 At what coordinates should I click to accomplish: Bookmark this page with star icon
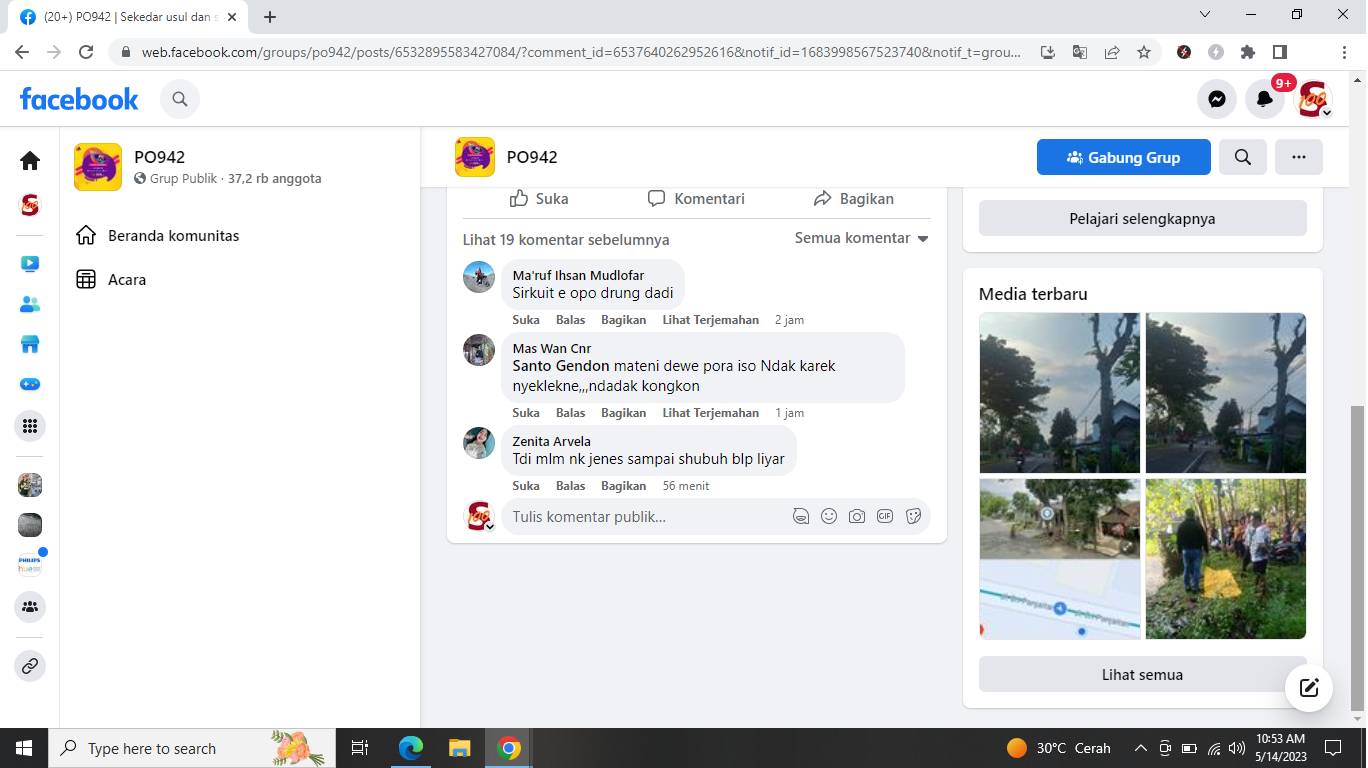pyautogui.click(x=1144, y=52)
